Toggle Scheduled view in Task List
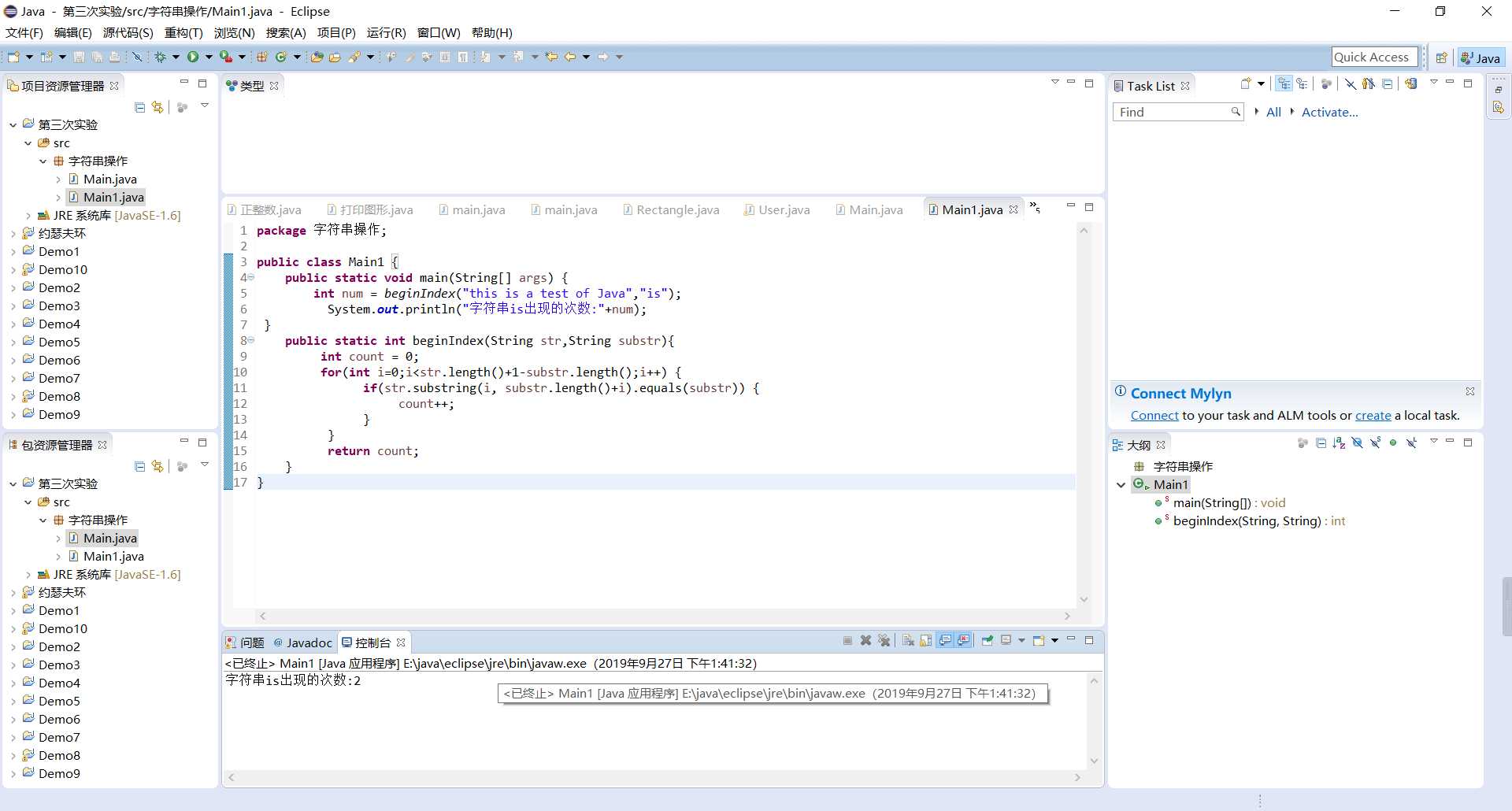 [1302, 83]
